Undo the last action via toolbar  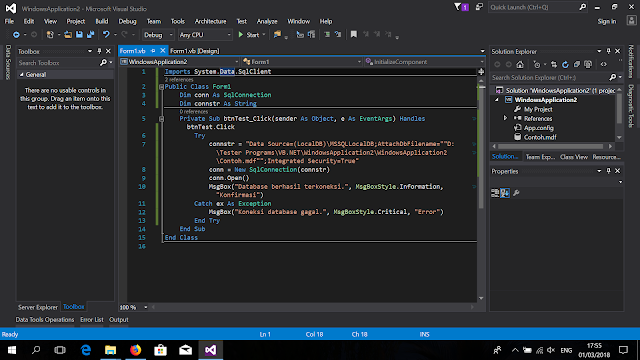(x=106, y=35)
